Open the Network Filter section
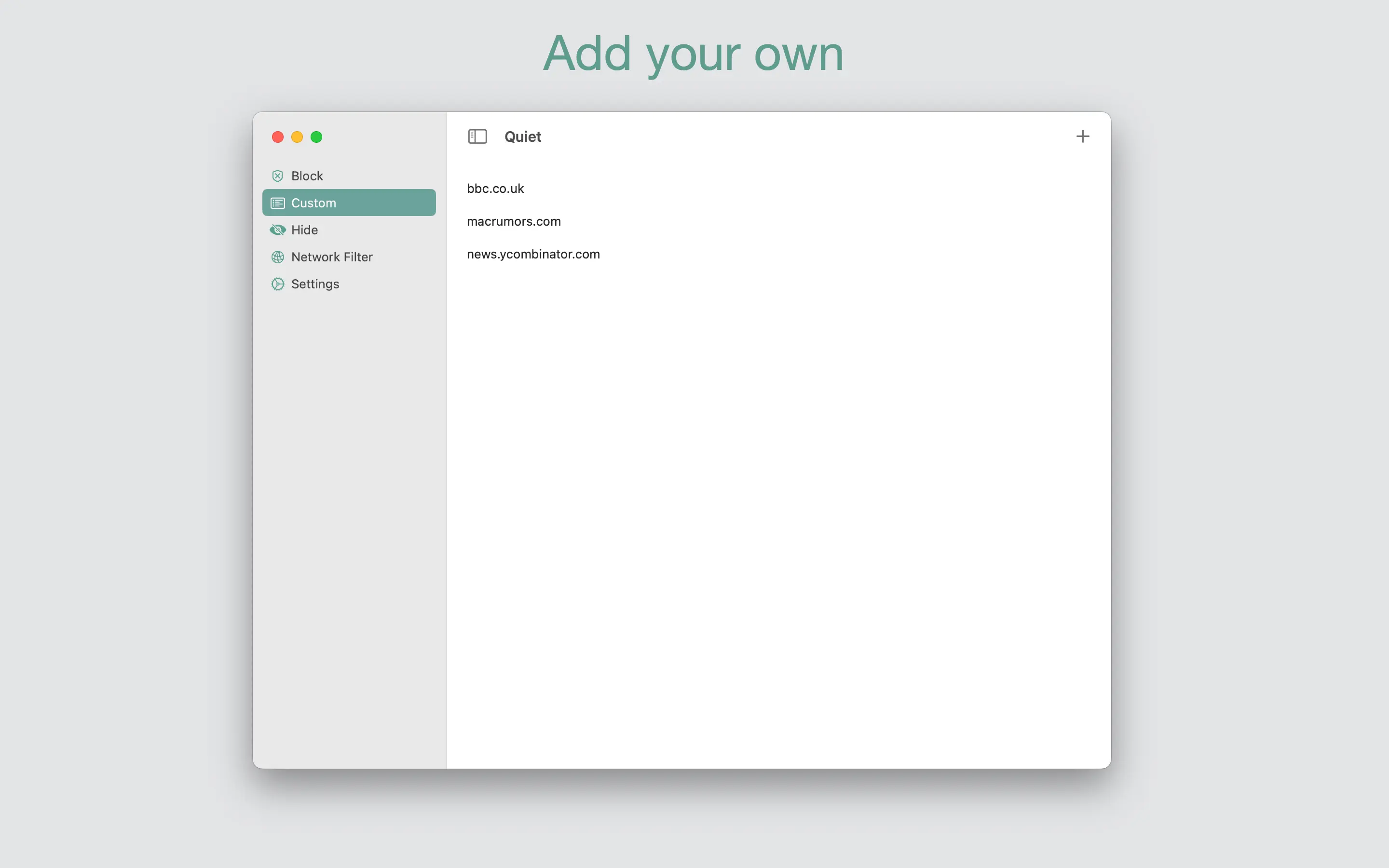This screenshot has width=1389, height=868. 332,257
